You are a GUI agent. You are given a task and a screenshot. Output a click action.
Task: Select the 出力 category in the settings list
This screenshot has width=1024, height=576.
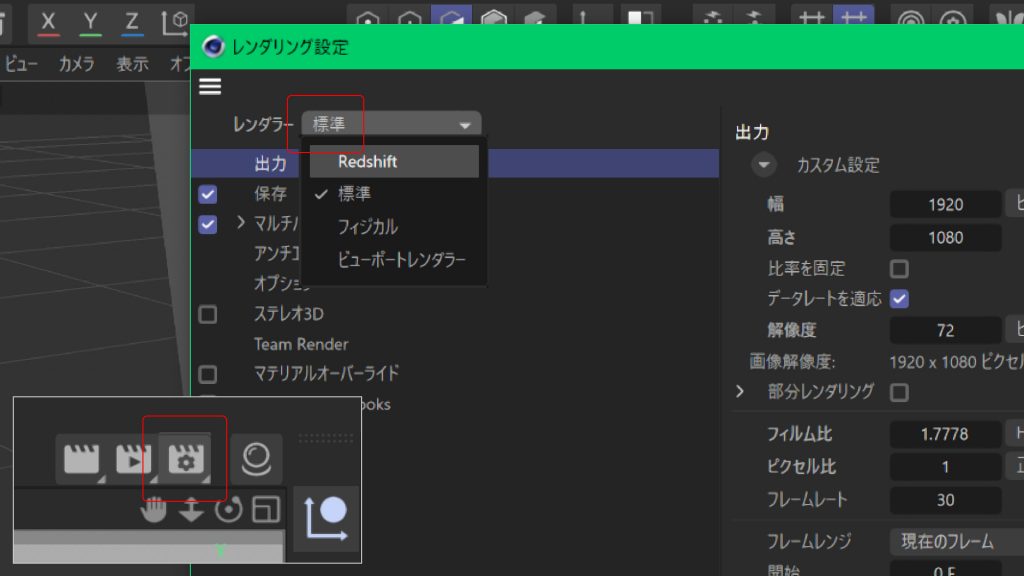coord(270,163)
